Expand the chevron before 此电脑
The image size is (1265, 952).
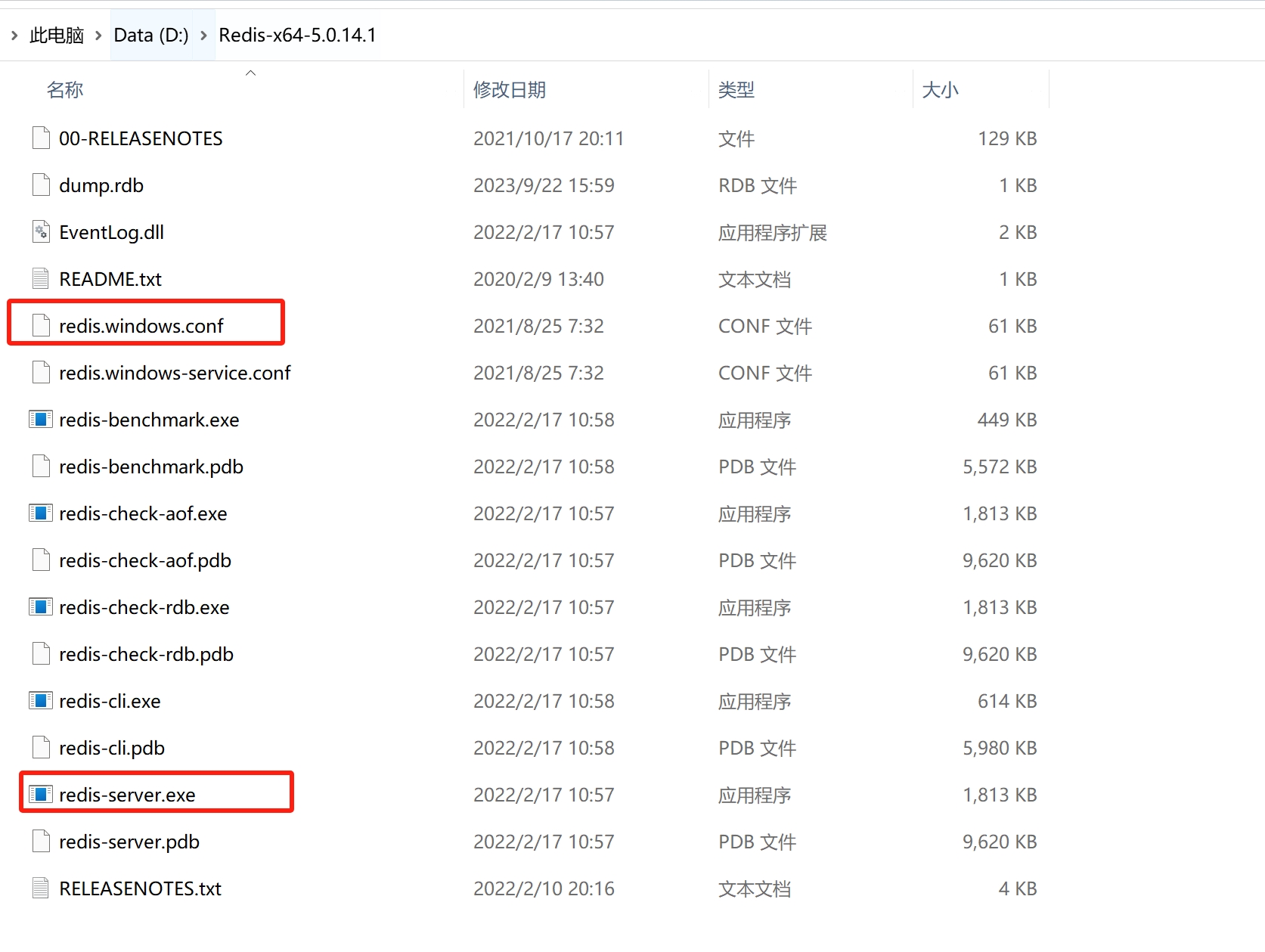pyautogui.click(x=14, y=35)
